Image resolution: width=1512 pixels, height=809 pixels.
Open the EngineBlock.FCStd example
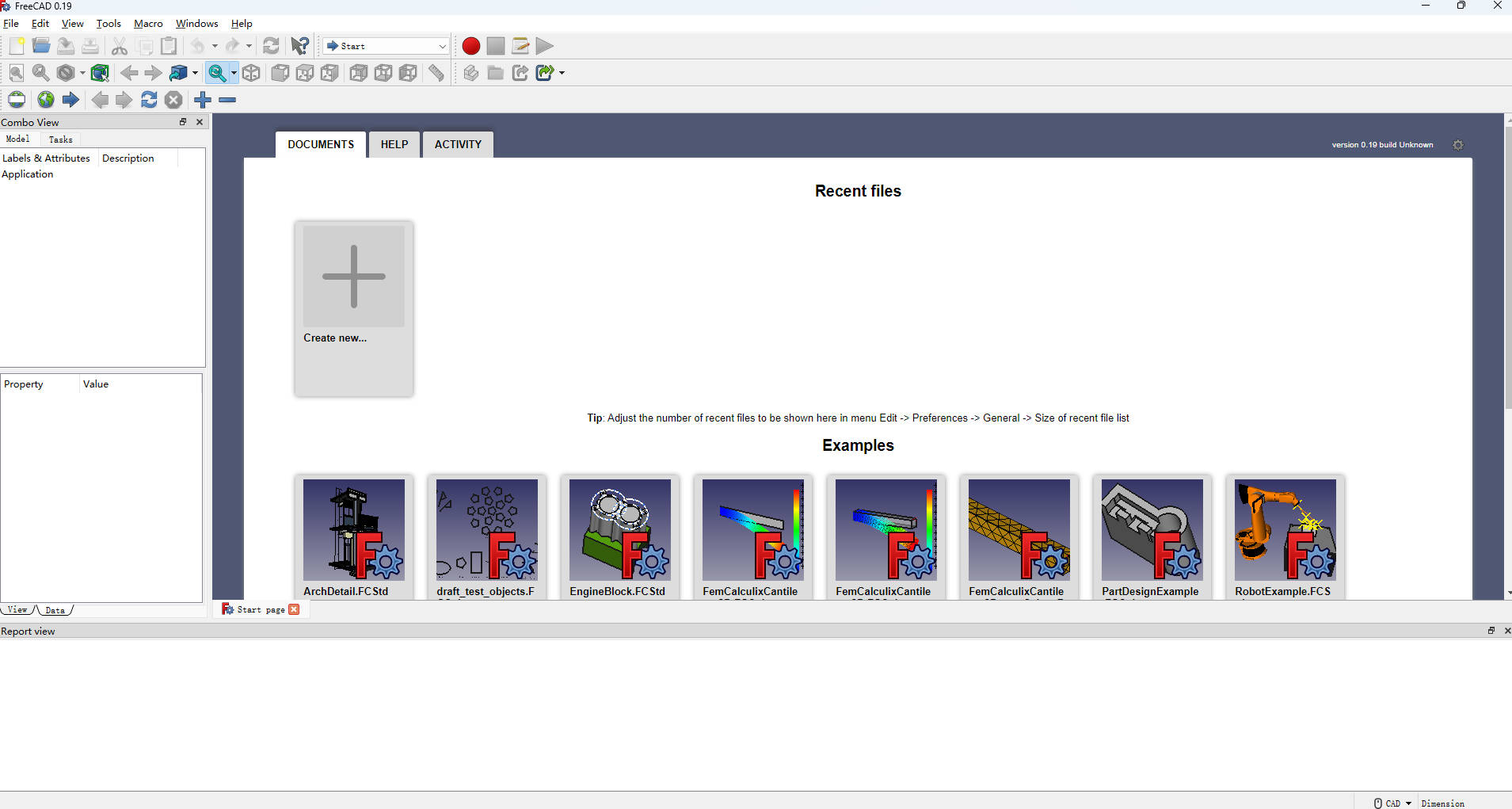(620, 536)
